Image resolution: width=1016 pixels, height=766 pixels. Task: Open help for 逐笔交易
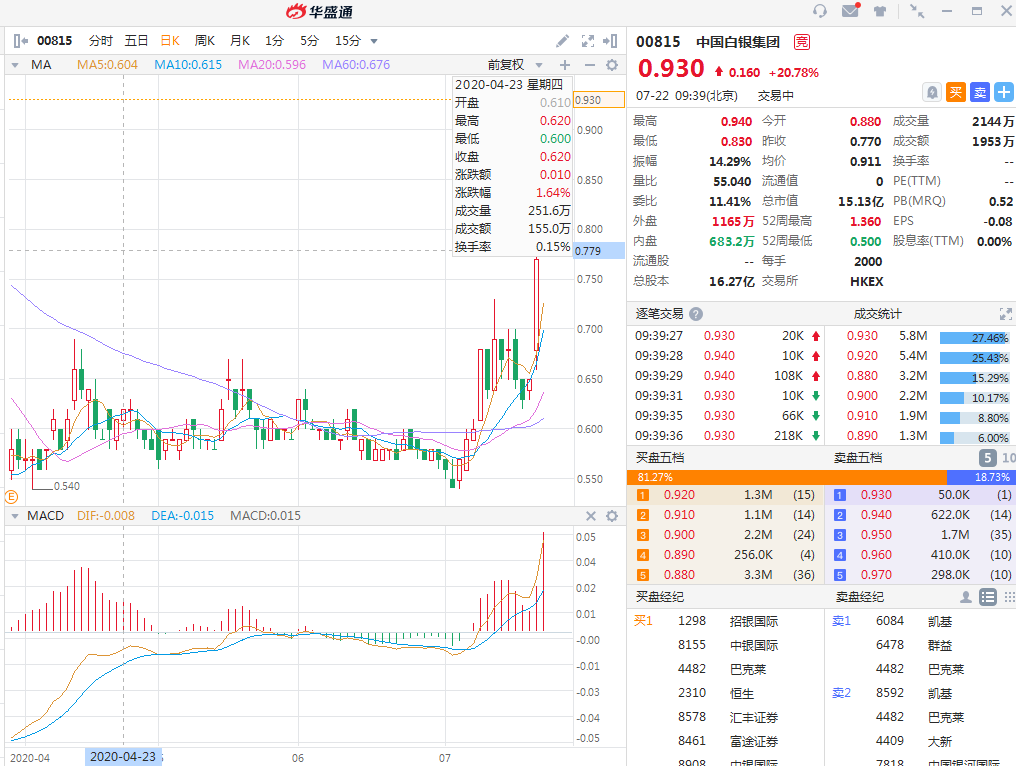pos(696,314)
